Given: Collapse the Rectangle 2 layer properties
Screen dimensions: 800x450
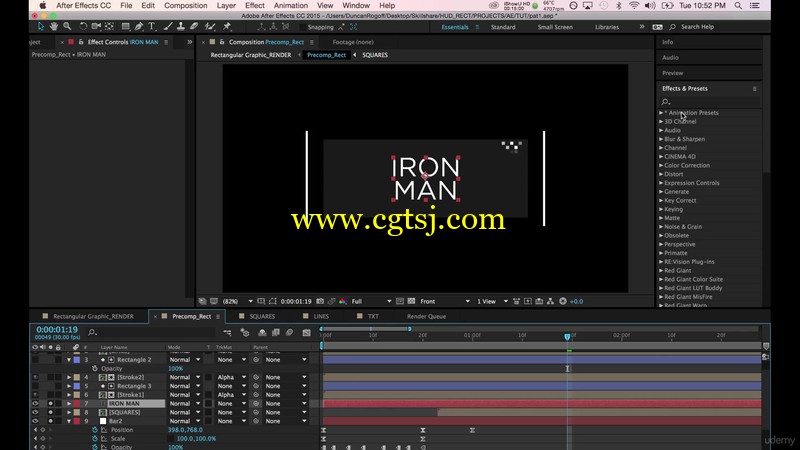Looking at the screenshot, I should point(69,360).
